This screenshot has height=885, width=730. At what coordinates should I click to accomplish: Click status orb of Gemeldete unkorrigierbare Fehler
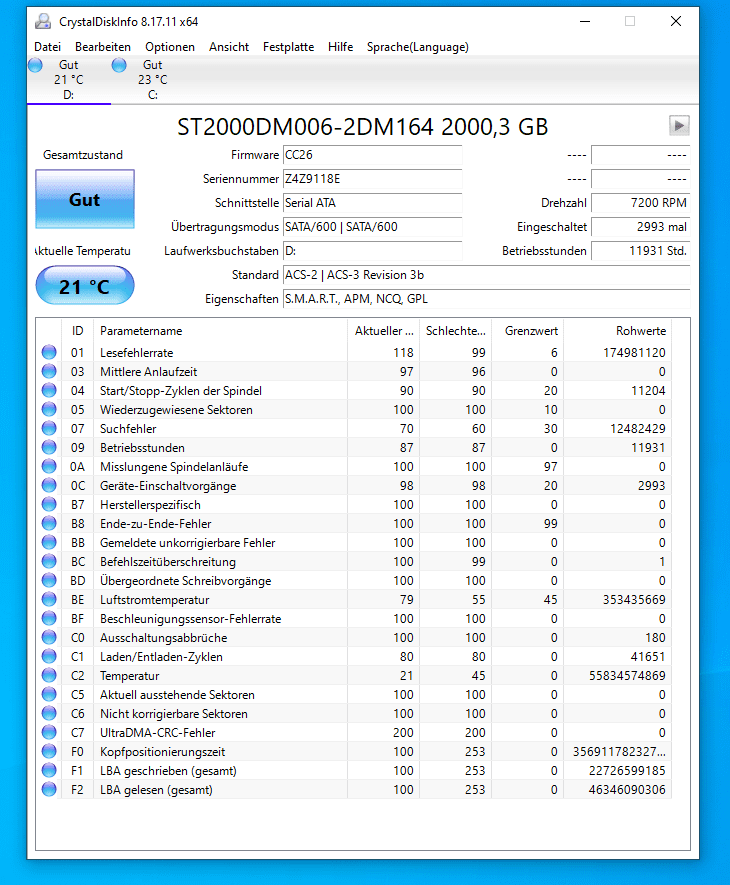49,542
